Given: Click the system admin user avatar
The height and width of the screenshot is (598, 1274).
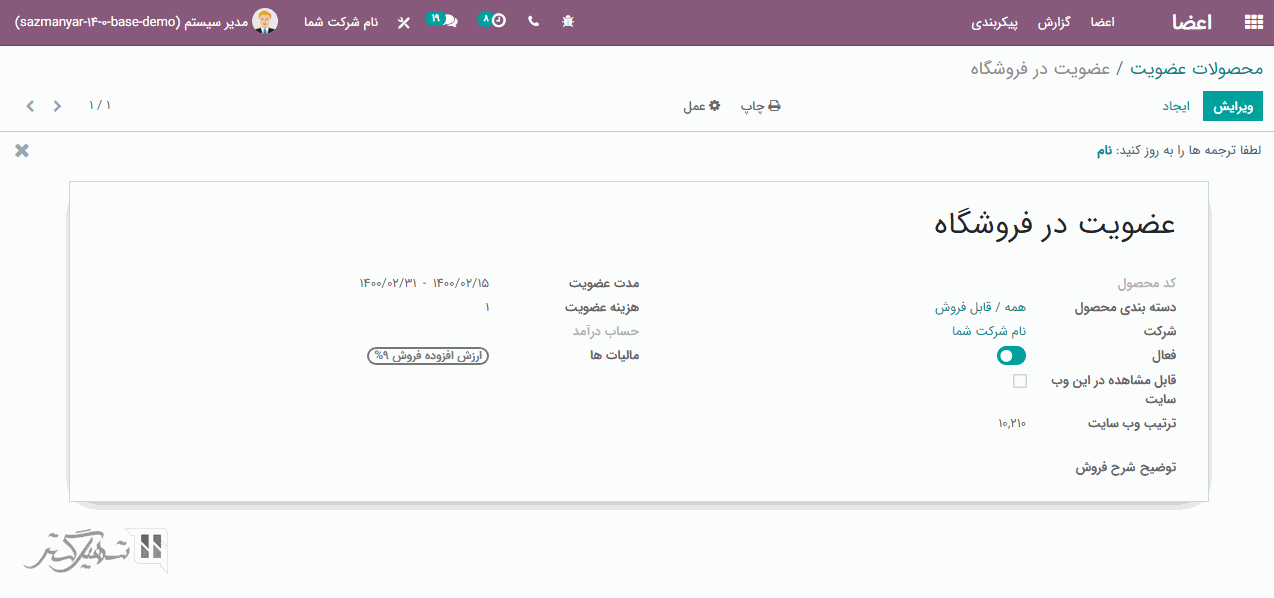Looking at the screenshot, I should coord(265,21).
